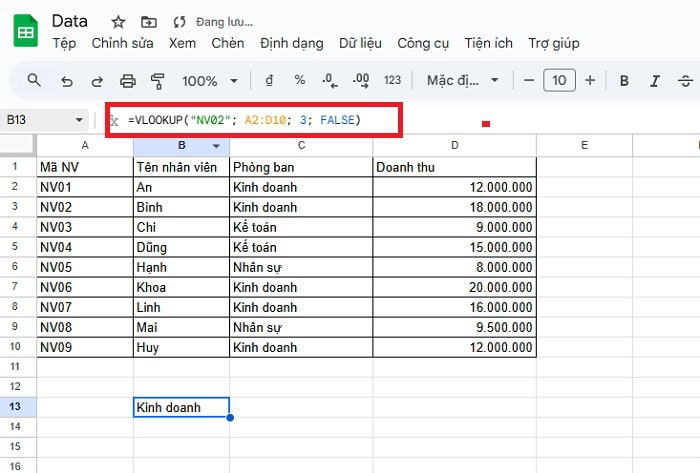Increase the font size
Image resolution: width=700 pixels, height=473 pixels.
pyautogui.click(x=590, y=80)
